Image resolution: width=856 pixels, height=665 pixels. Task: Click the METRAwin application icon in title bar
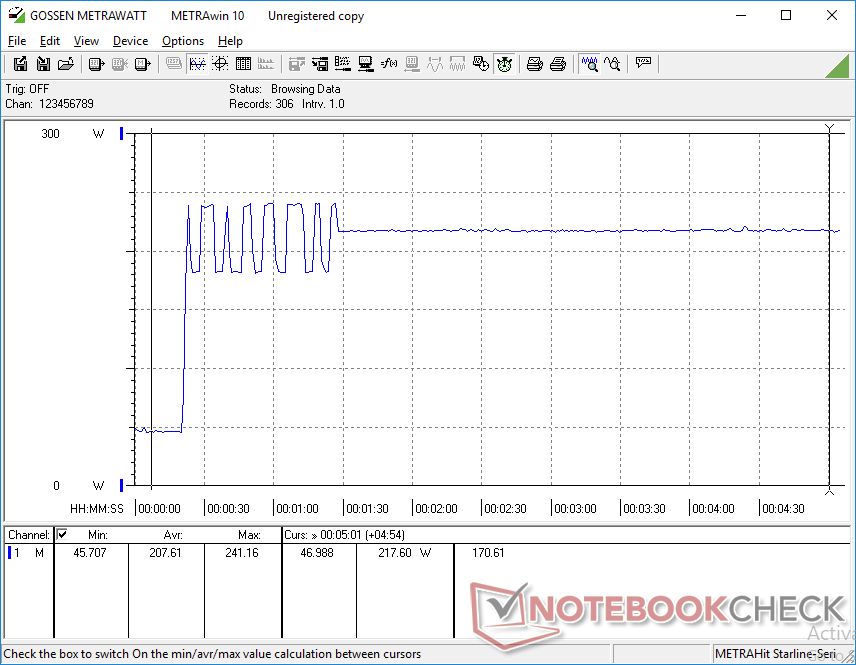[16, 15]
